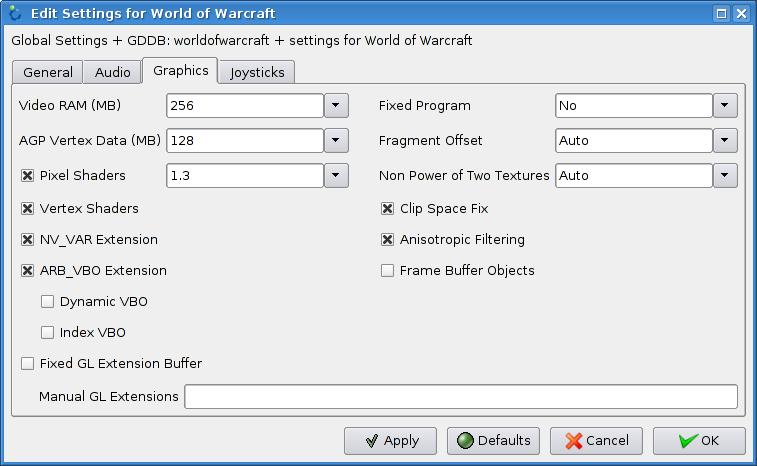Expand the Pixel Shaders version dropdown
The height and width of the screenshot is (466, 757).
click(336, 175)
